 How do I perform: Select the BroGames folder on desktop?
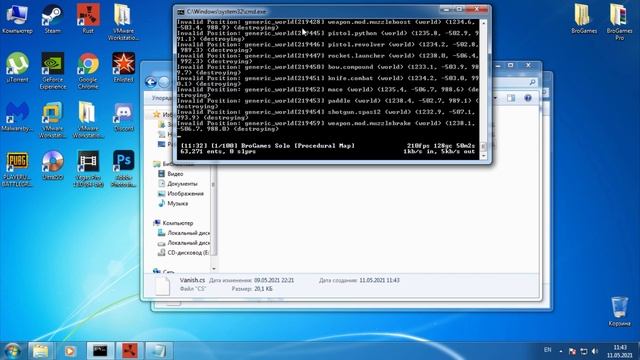pos(584,18)
